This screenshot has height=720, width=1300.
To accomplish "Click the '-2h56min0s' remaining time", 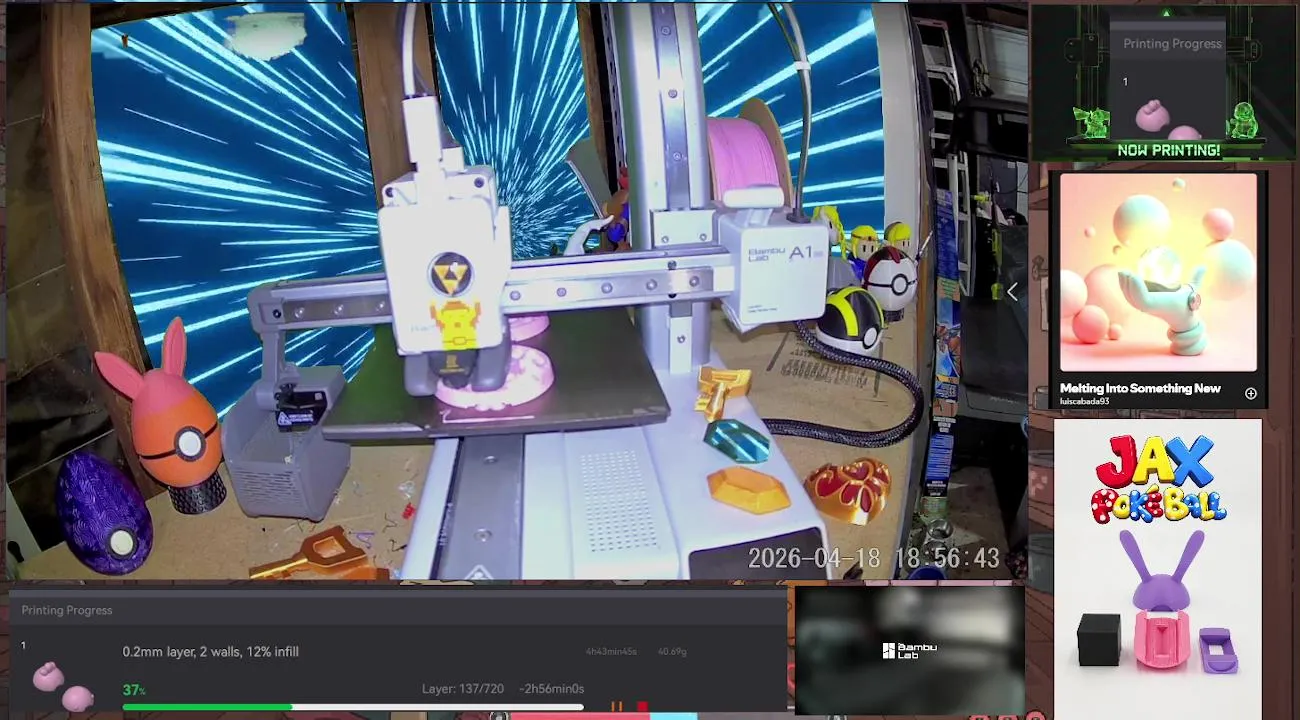I will pyautogui.click(x=551, y=689).
